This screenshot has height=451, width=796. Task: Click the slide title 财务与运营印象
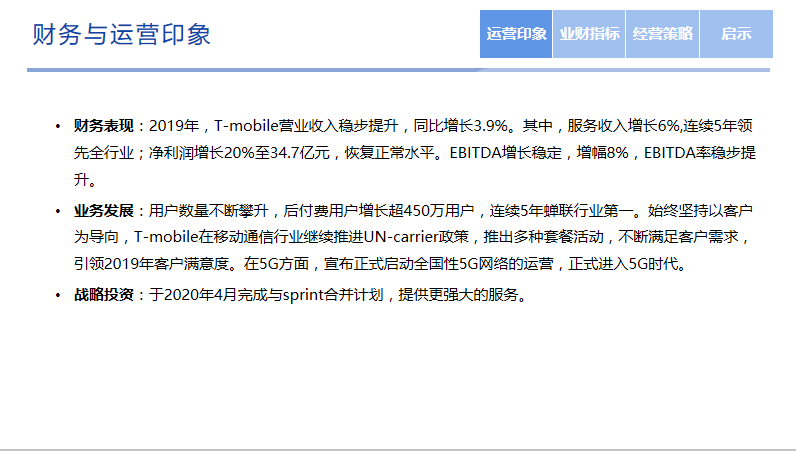coord(121,34)
